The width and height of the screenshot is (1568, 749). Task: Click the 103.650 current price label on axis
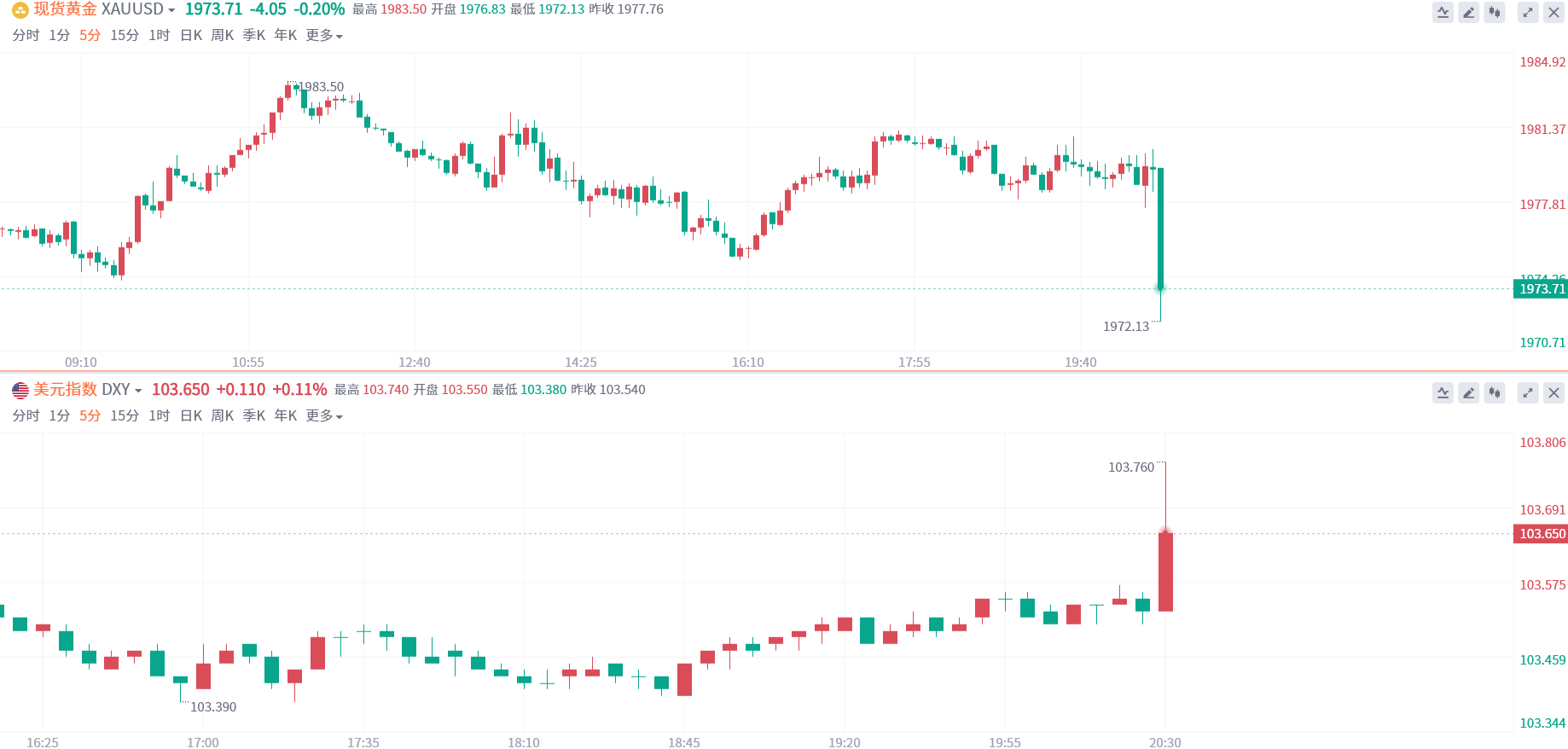click(1542, 534)
